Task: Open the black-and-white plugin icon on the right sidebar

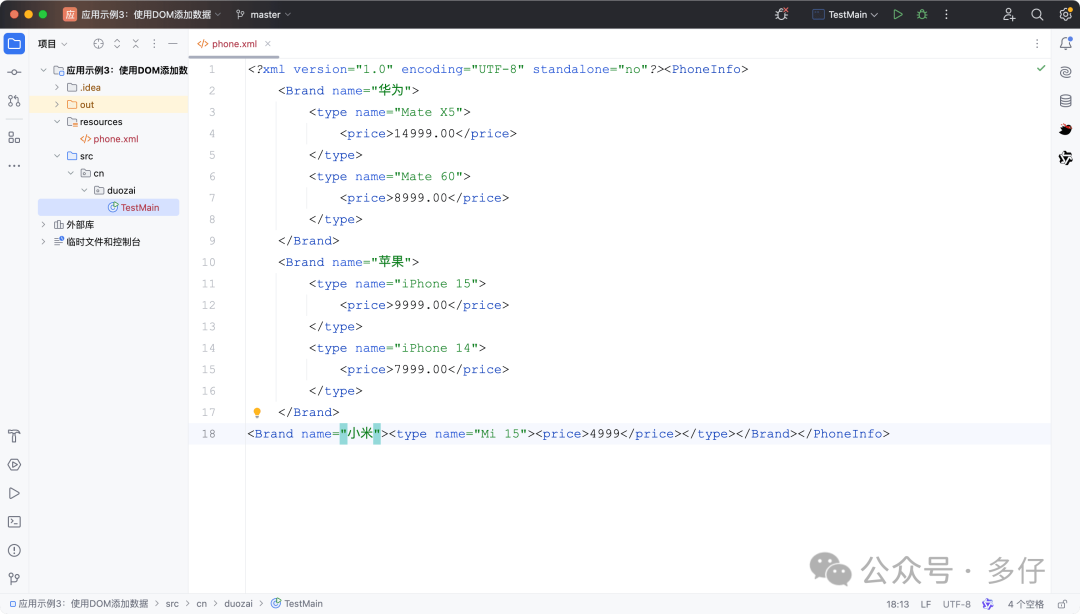Action: [1066, 158]
